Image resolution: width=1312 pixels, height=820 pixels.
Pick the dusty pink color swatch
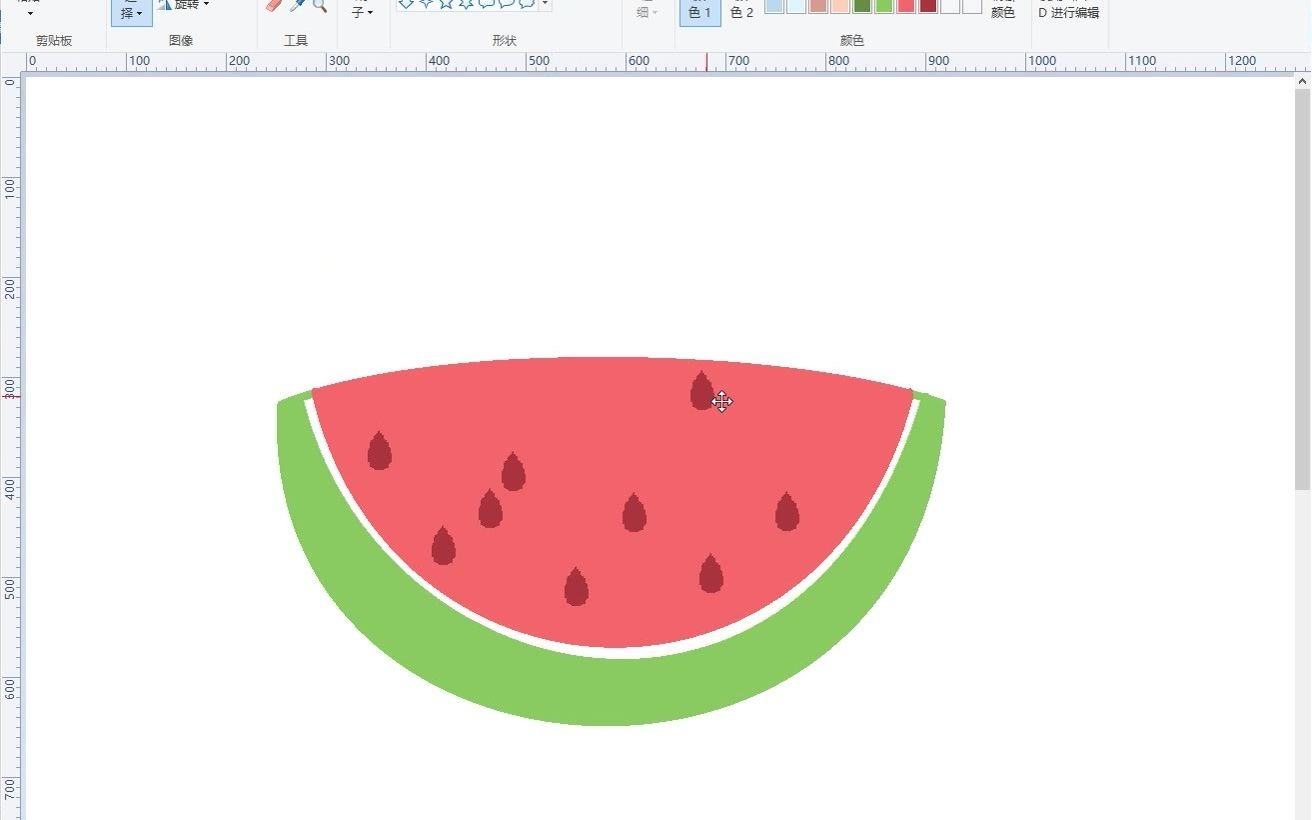(x=818, y=5)
